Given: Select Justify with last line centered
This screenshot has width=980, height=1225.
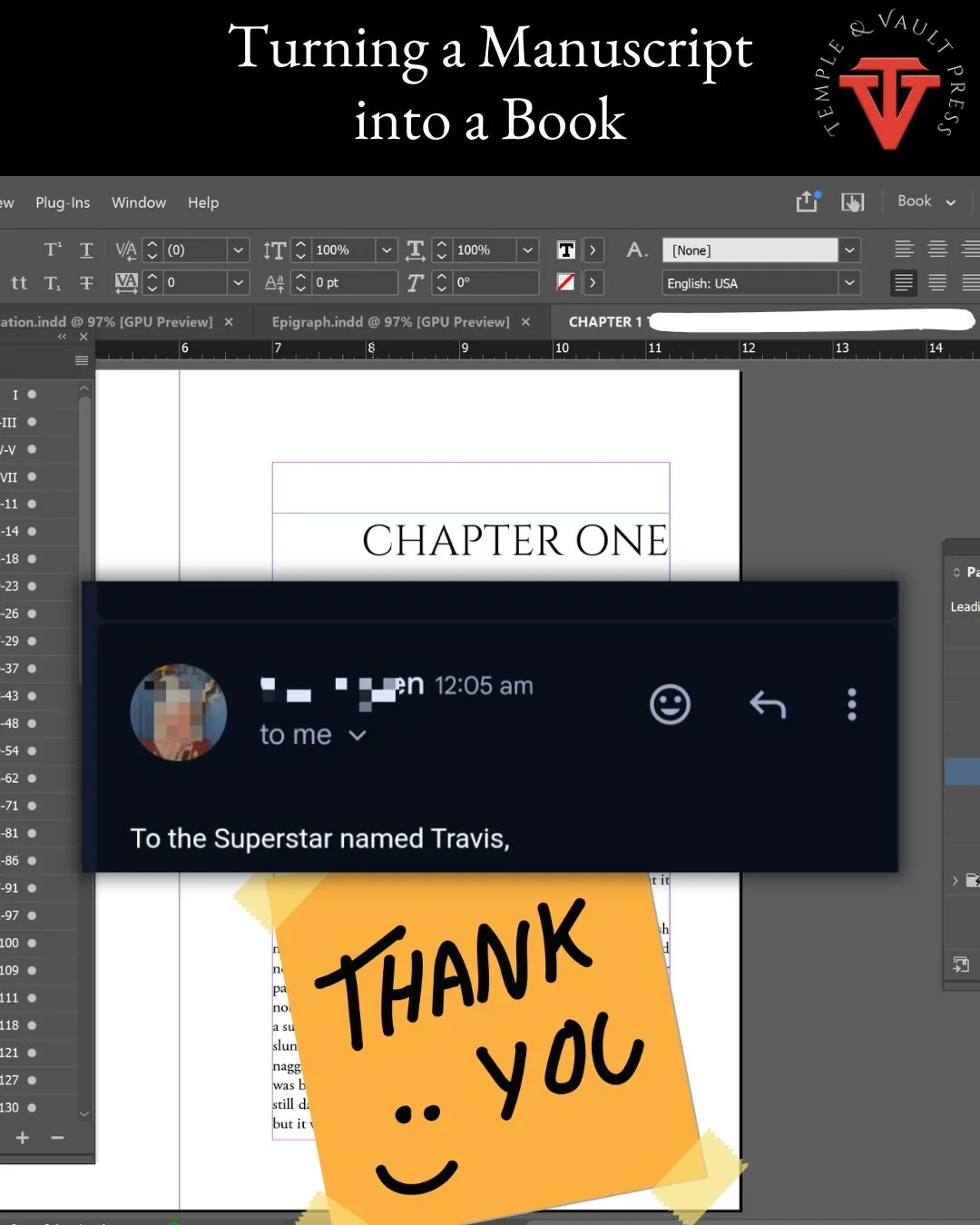Looking at the screenshot, I should 937,282.
